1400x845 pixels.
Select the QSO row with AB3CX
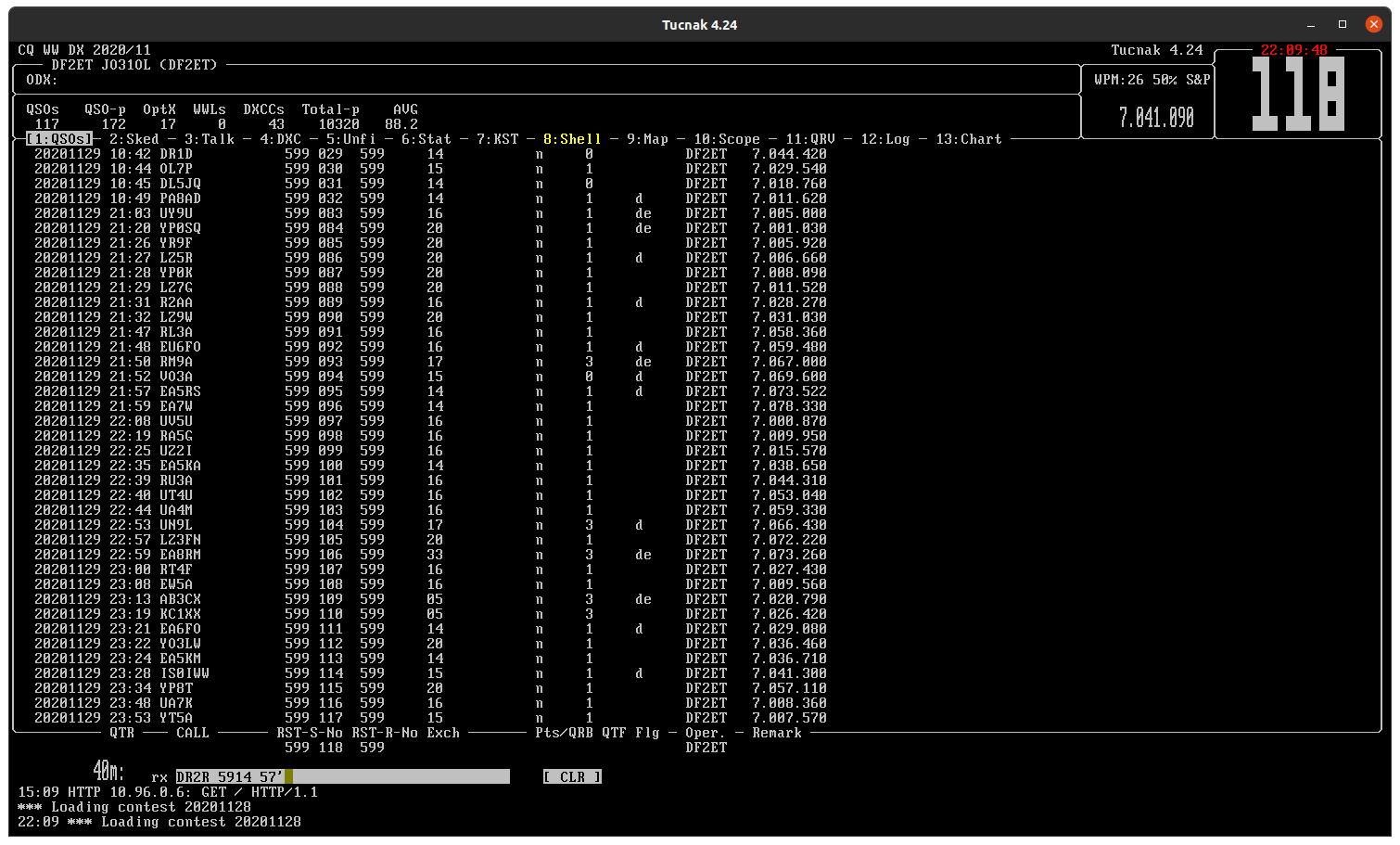click(x=430, y=599)
